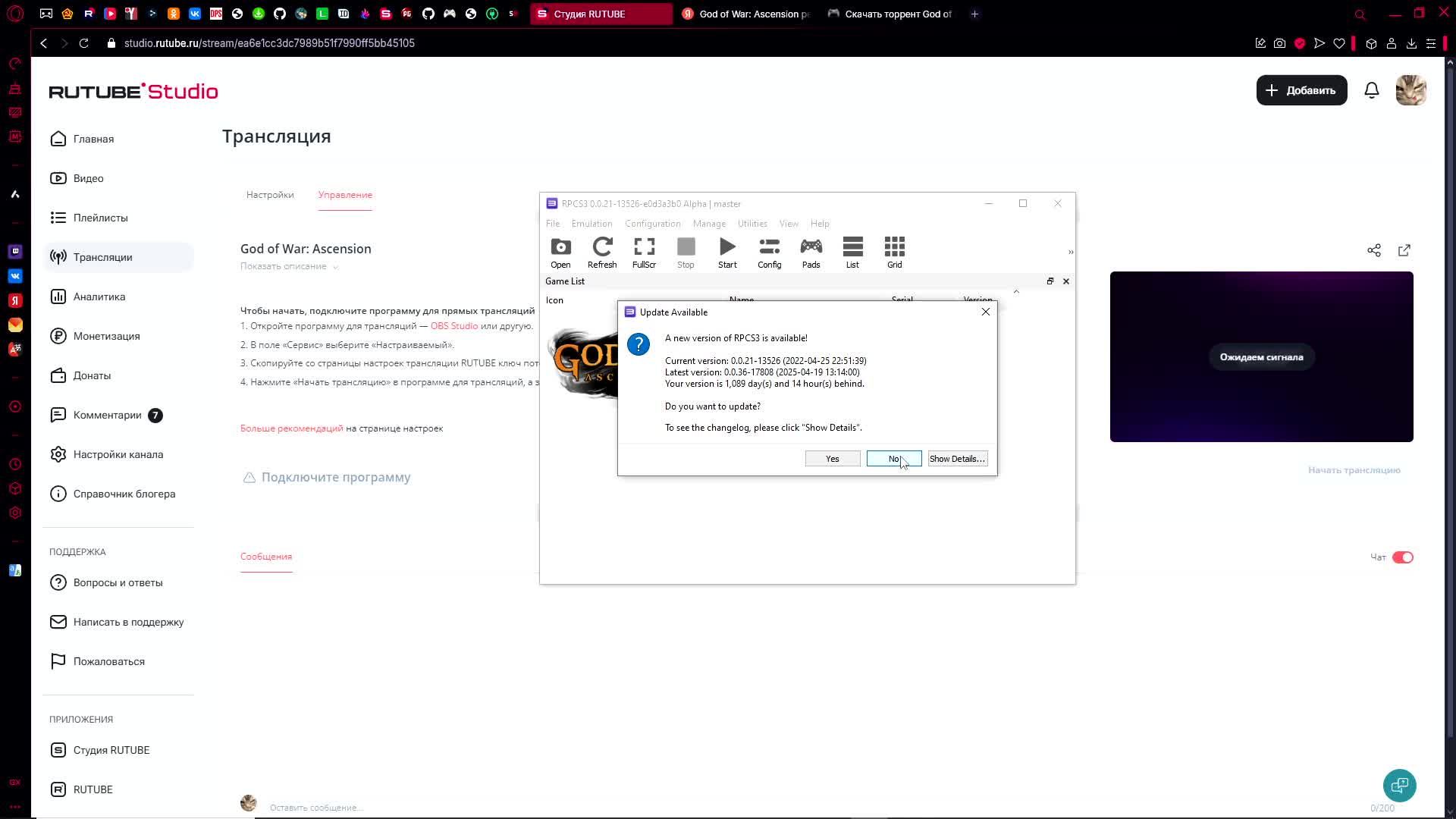Viewport: 1456px width, 819px height.
Task: Open RUTUBE notifications bell
Action: pos(1371,91)
